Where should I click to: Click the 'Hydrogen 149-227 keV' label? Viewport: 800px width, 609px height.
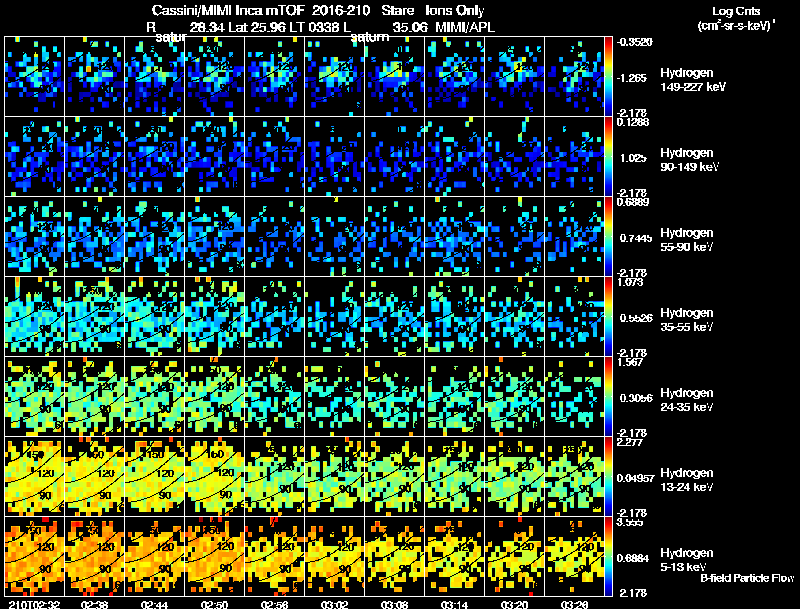point(693,80)
